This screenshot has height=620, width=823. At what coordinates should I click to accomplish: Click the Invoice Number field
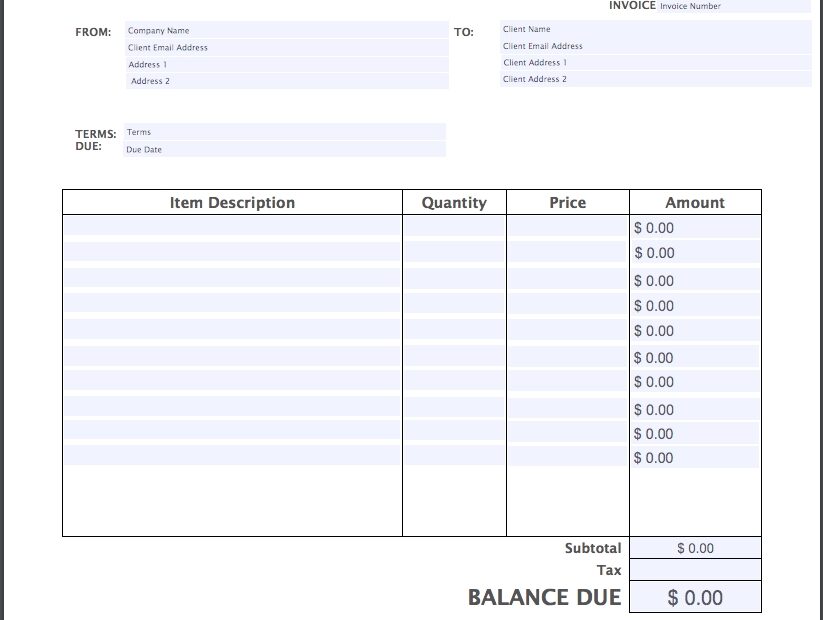pyautogui.click(x=690, y=5)
